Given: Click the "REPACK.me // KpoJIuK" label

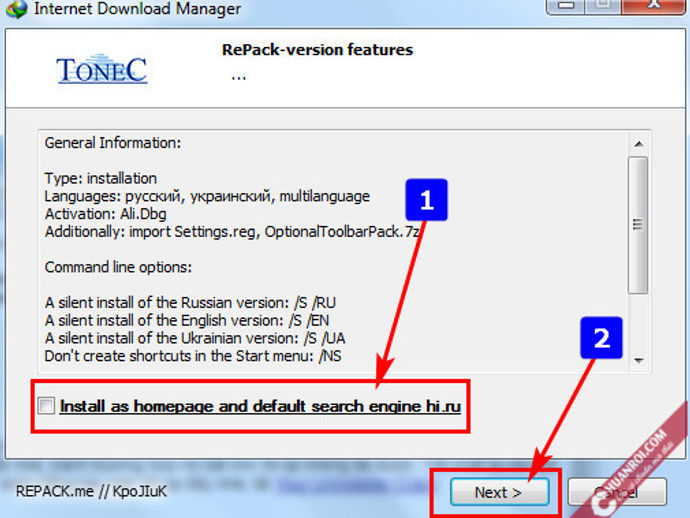Looking at the screenshot, I should point(92,491).
